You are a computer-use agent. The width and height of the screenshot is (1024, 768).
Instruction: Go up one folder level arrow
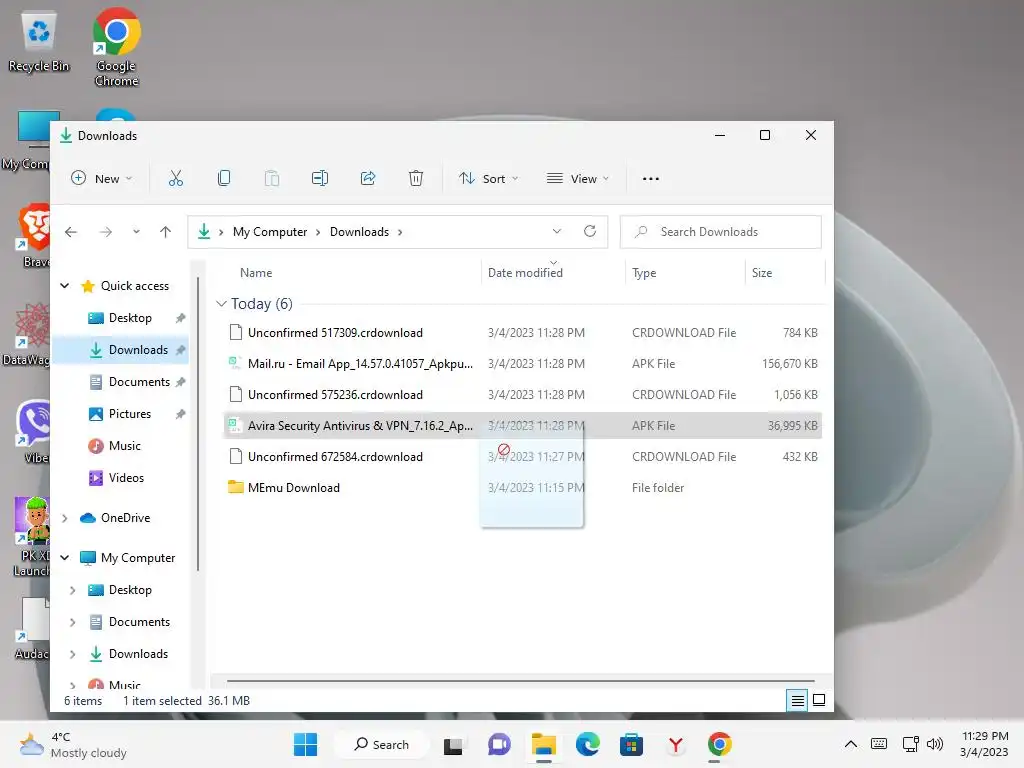(x=166, y=232)
